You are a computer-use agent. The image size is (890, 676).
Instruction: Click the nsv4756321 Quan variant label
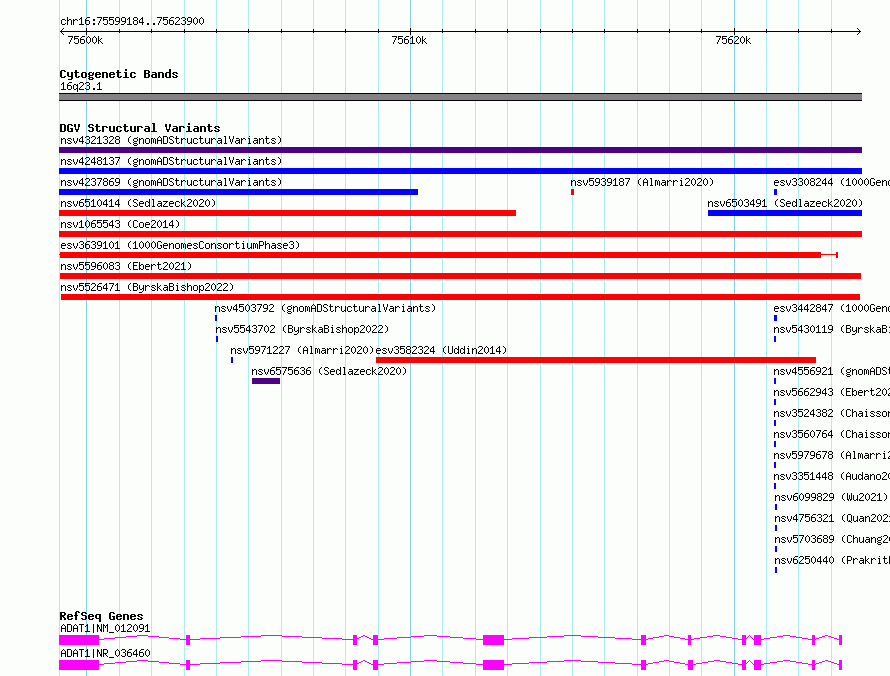[832, 518]
